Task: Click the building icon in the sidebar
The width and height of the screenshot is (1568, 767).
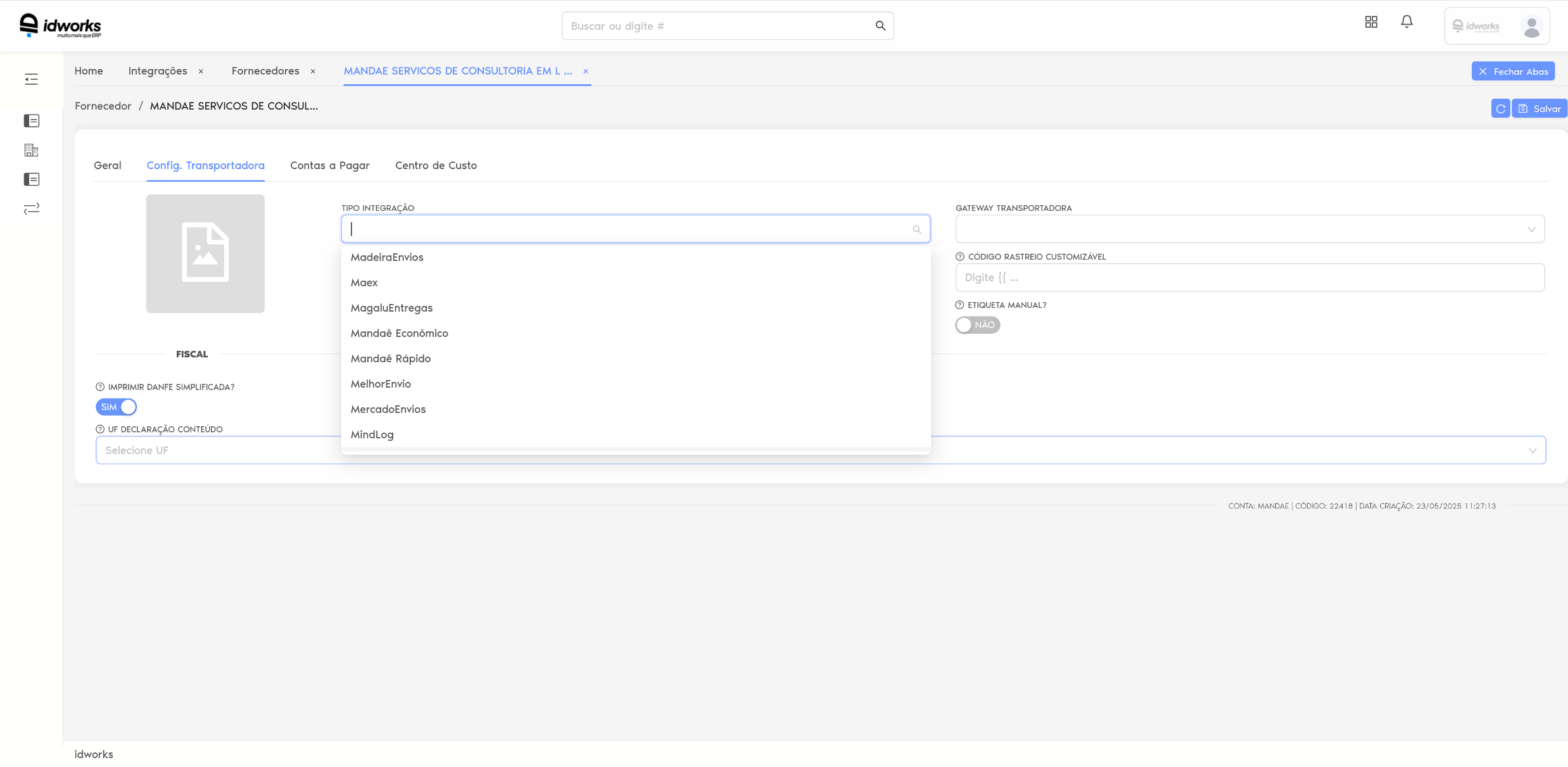Action: click(31, 150)
